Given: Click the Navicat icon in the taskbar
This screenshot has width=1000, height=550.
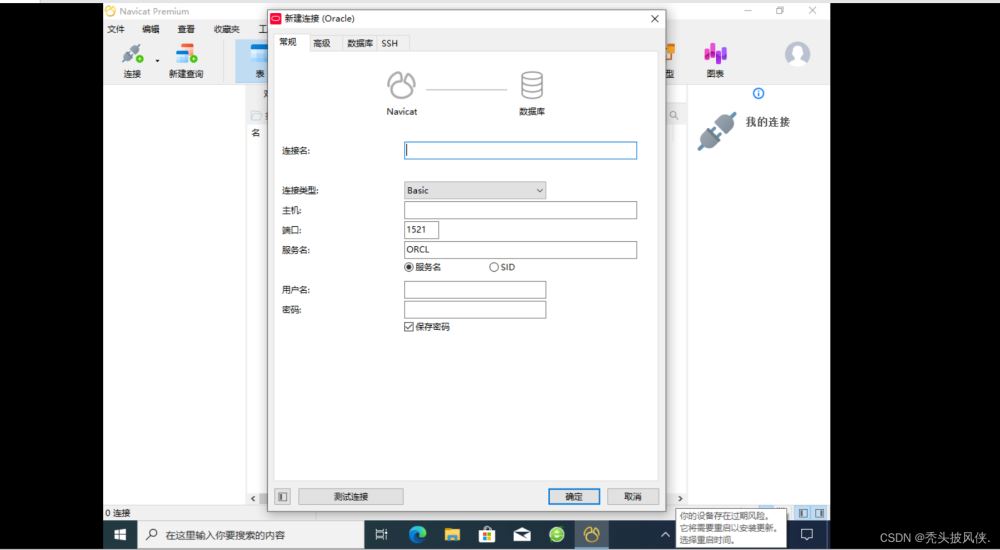Looking at the screenshot, I should 592,535.
